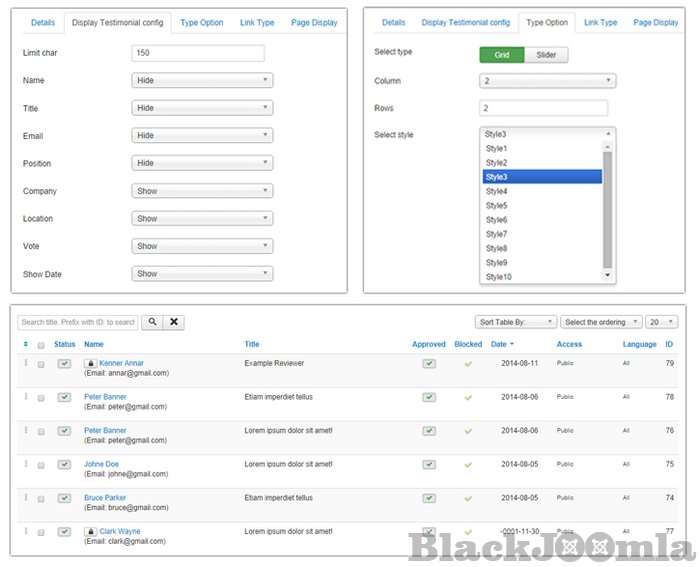The width and height of the screenshot is (700, 567).
Task: Open the Details tab in right panel
Action: tap(394, 22)
